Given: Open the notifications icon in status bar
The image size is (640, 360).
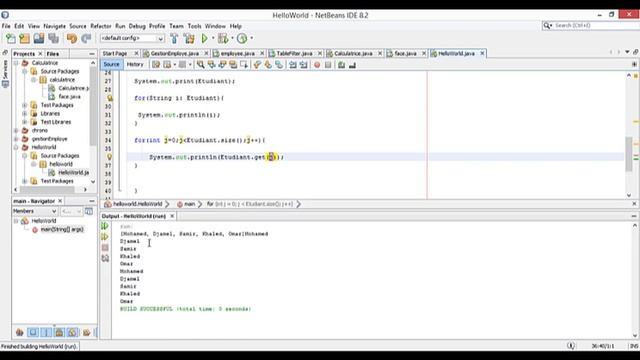Looking at the screenshot, I should (x=571, y=346).
